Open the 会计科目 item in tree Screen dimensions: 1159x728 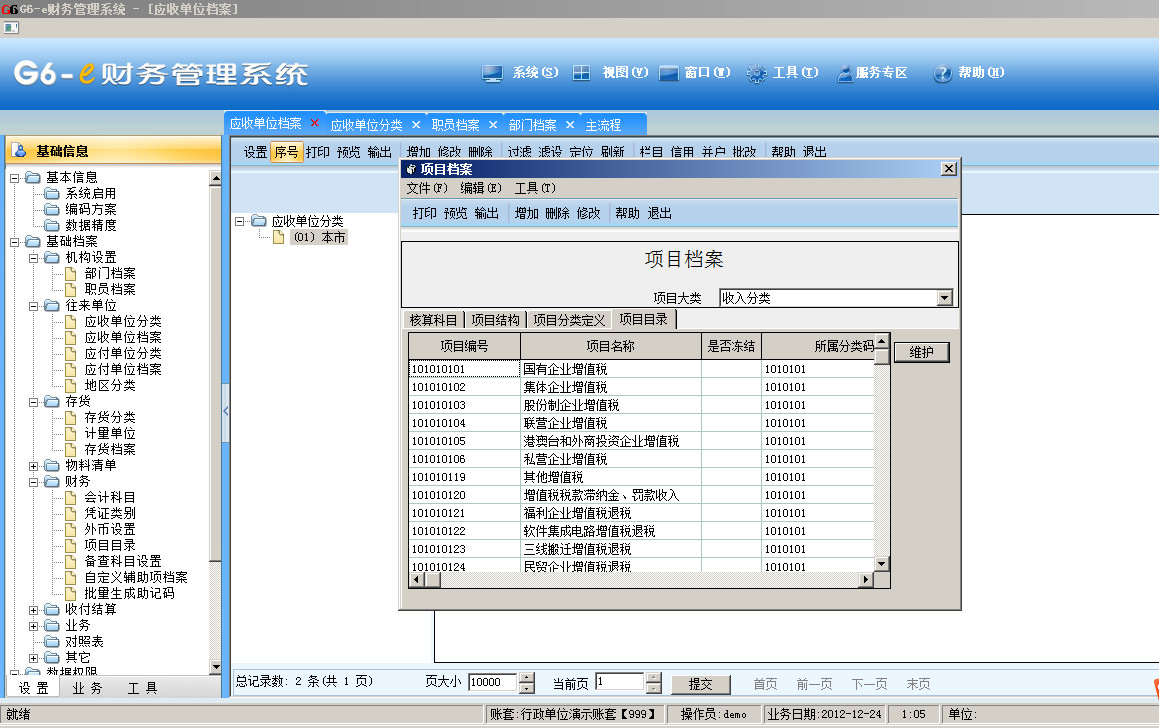point(110,497)
